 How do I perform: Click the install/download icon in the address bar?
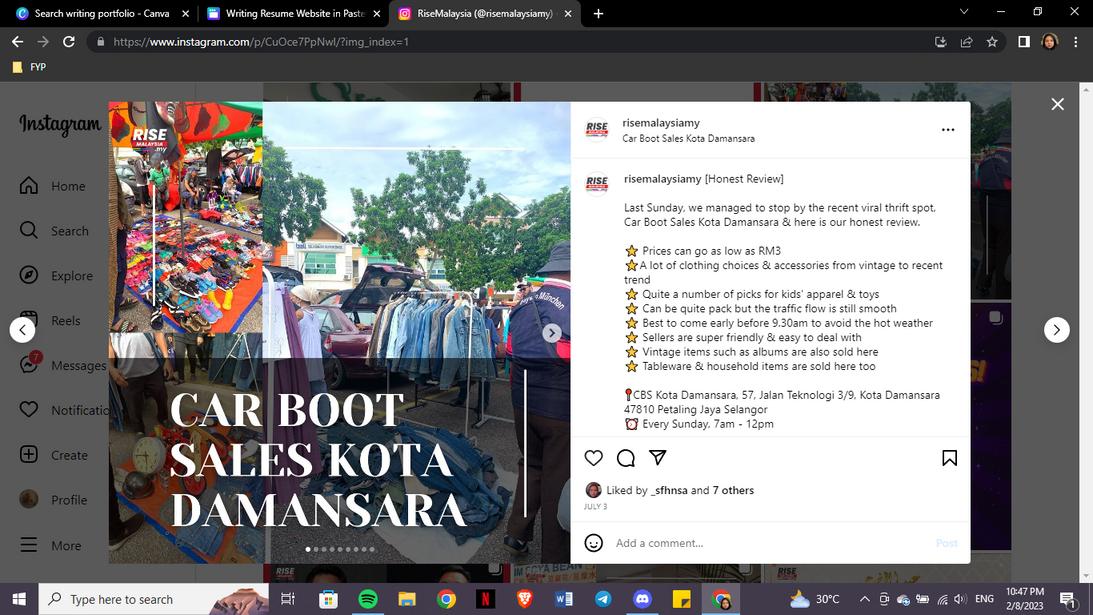pyautogui.click(x=940, y=42)
